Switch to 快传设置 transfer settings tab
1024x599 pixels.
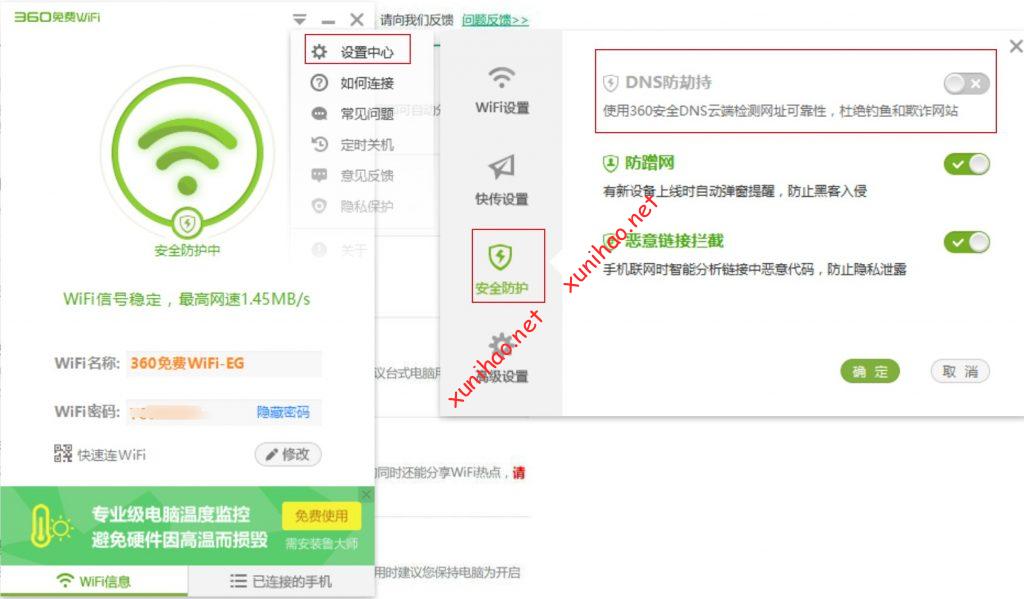pyautogui.click(x=502, y=180)
